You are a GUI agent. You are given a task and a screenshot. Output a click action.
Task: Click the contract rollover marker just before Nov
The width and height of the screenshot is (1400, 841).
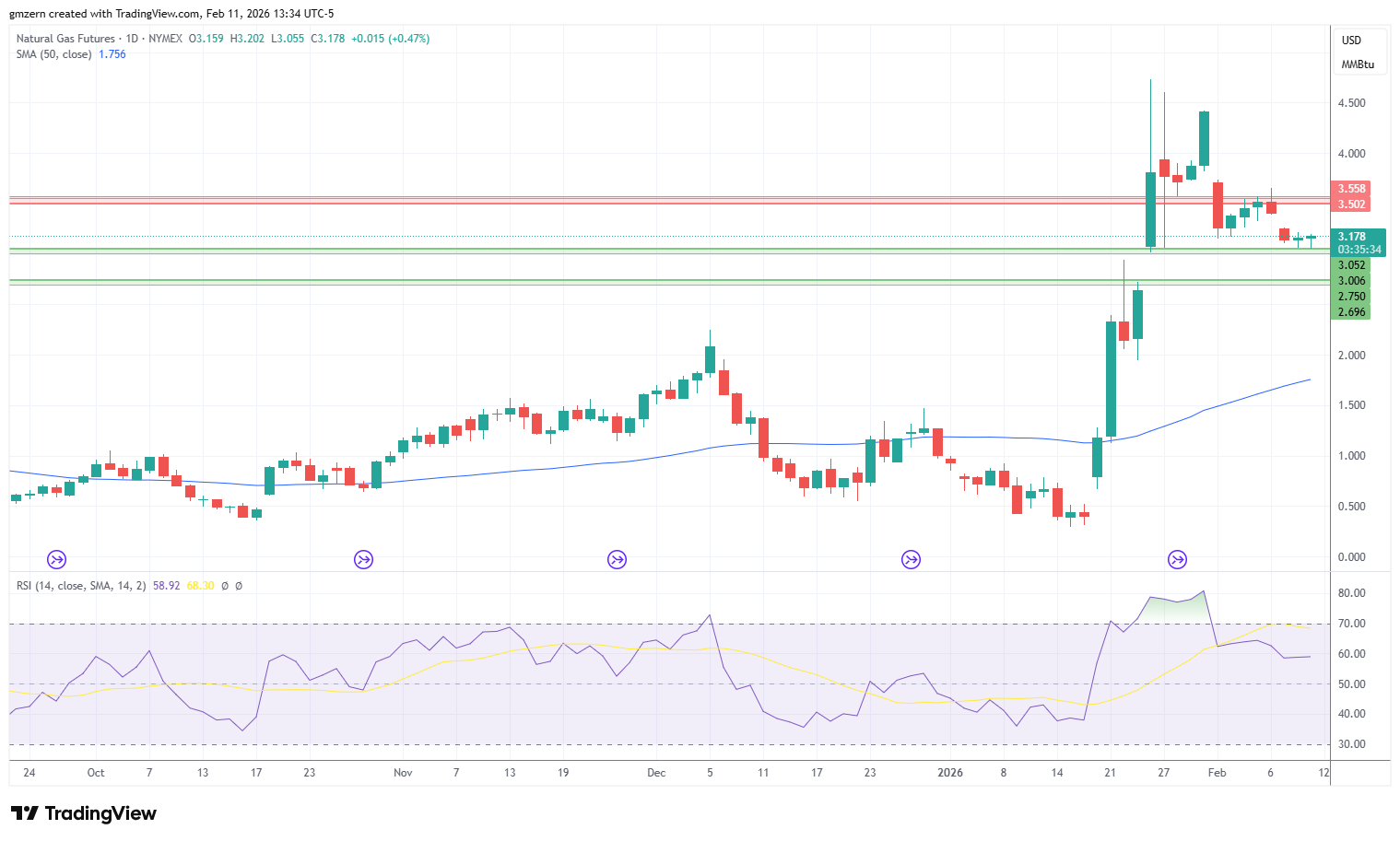coord(364,559)
